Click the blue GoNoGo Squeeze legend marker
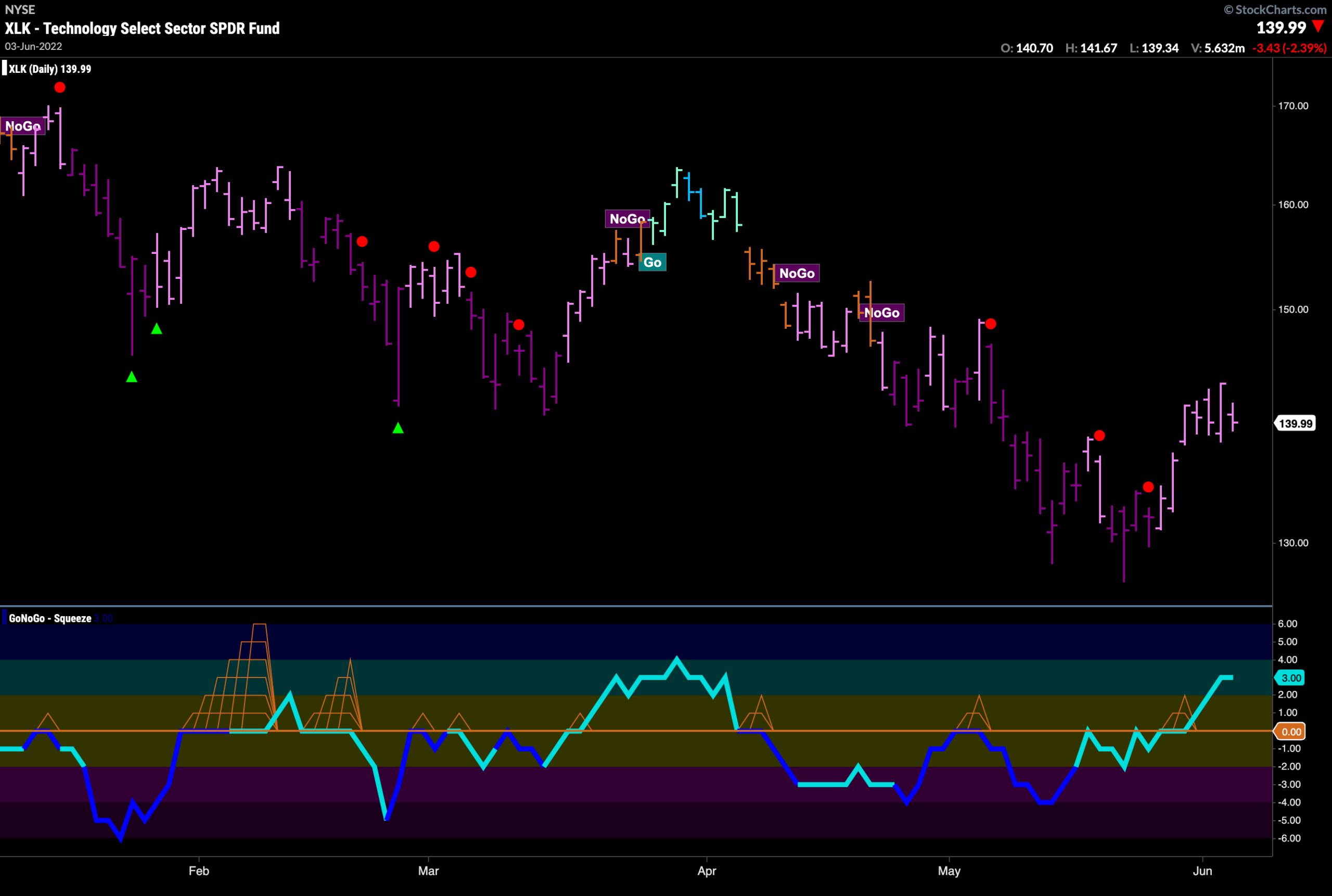The image size is (1332, 896). (x=5, y=618)
